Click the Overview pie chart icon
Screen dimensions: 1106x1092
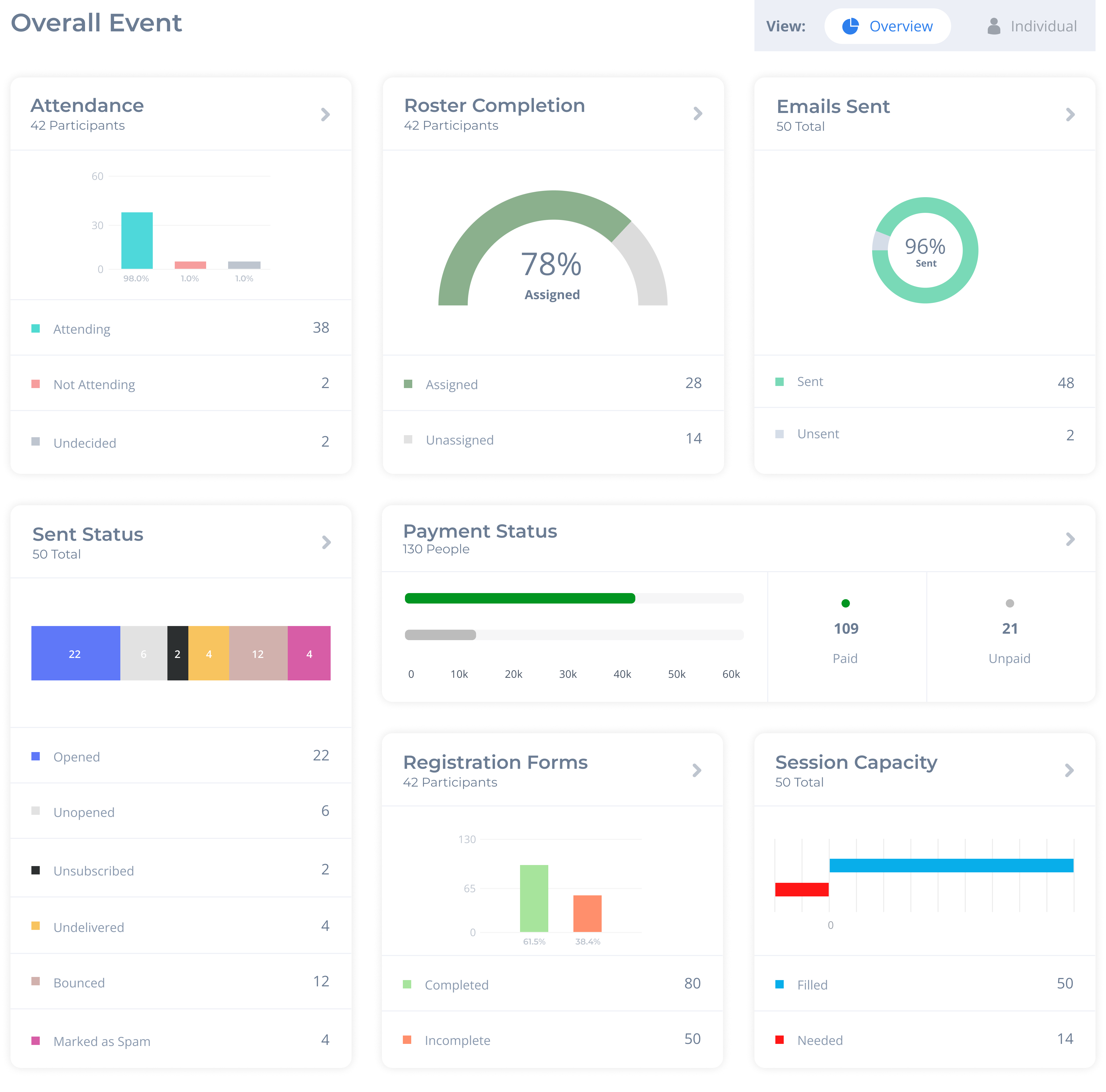pyautogui.click(x=850, y=26)
